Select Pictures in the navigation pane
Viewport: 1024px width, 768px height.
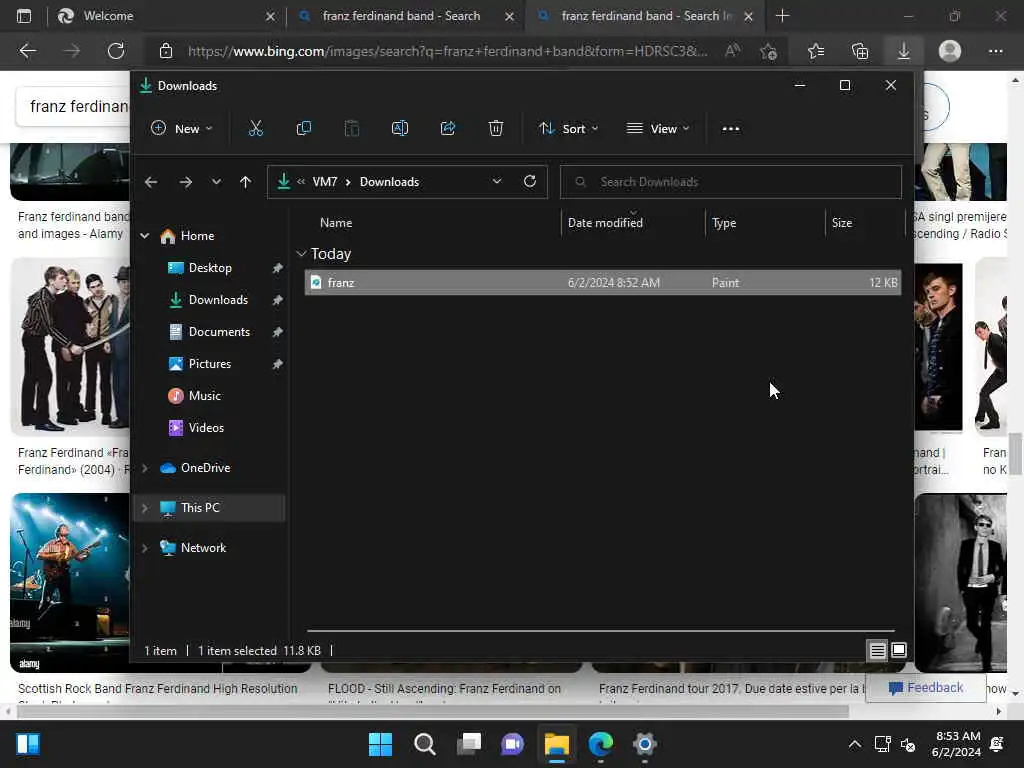point(209,364)
